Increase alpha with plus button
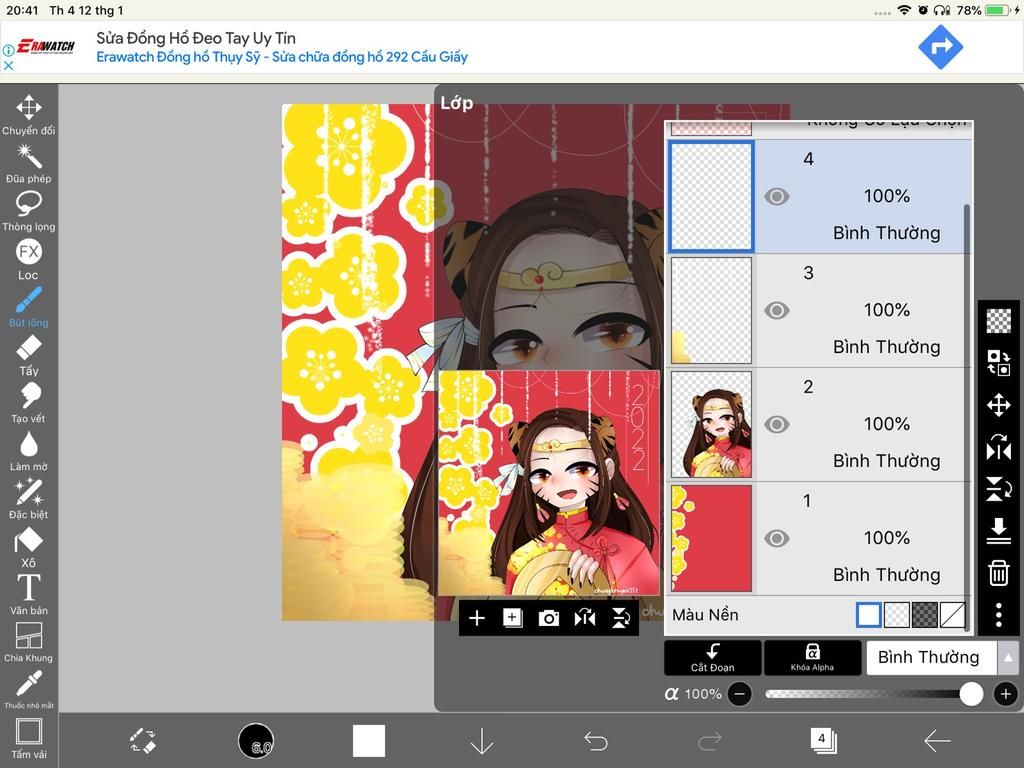Viewport: 1024px width, 768px height. pyautogui.click(x=1006, y=694)
